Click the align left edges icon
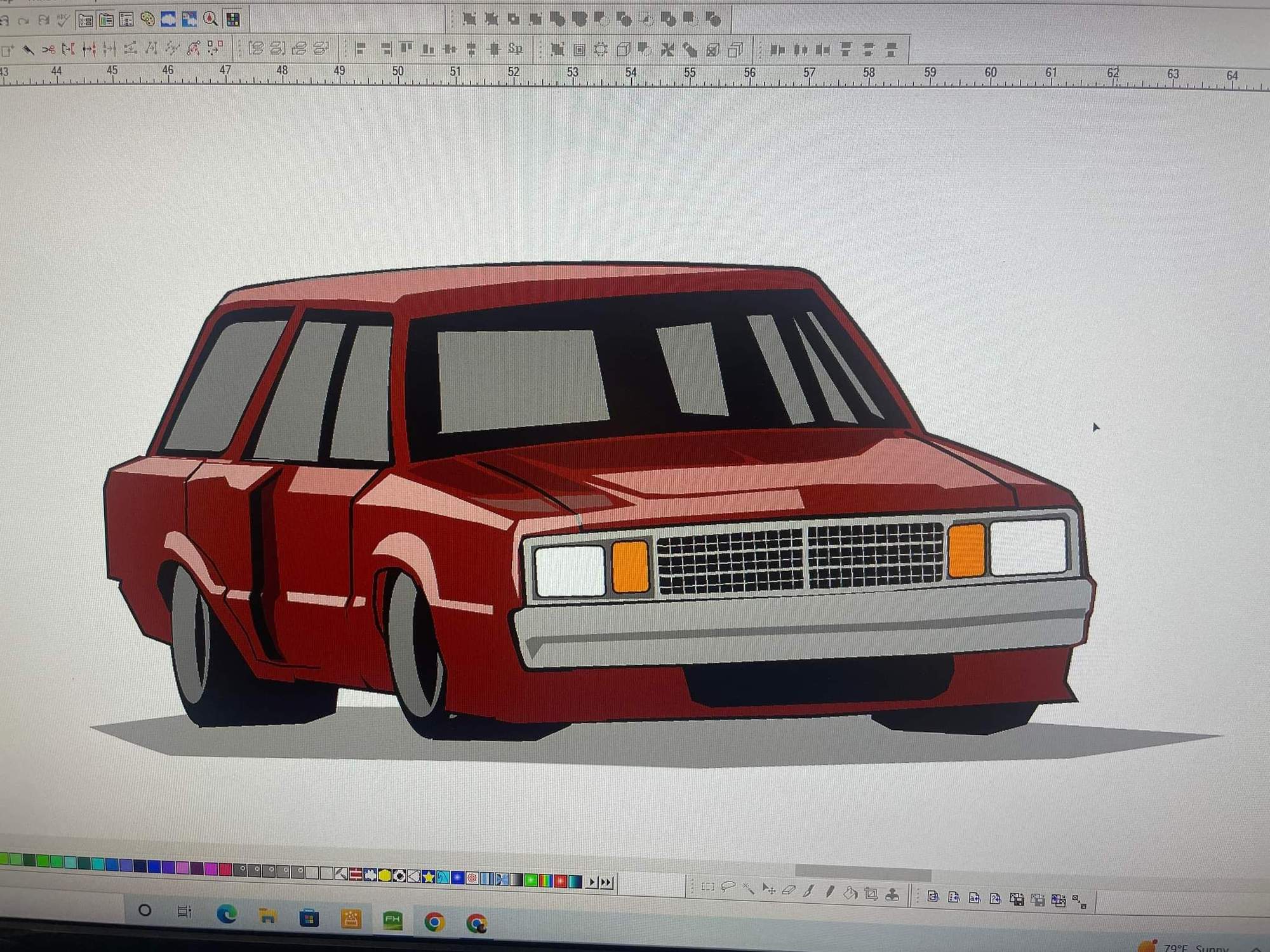 point(361,49)
